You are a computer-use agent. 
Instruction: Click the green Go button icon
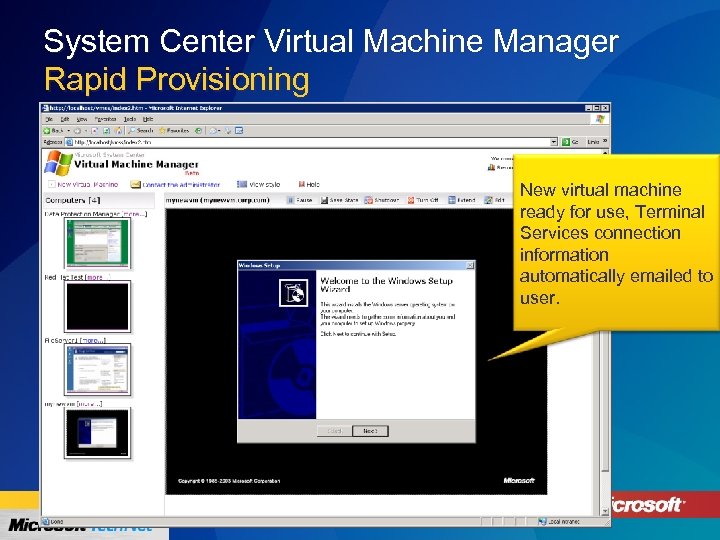(x=566, y=142)
